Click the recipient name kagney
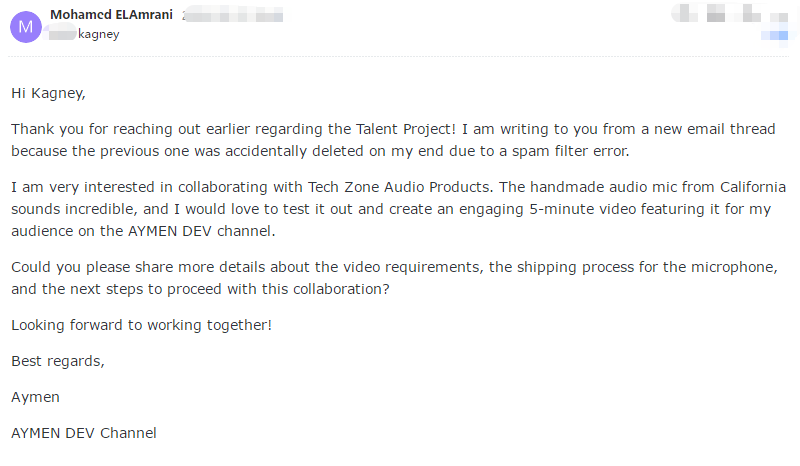Screen dimensions: 800x466 98,34
